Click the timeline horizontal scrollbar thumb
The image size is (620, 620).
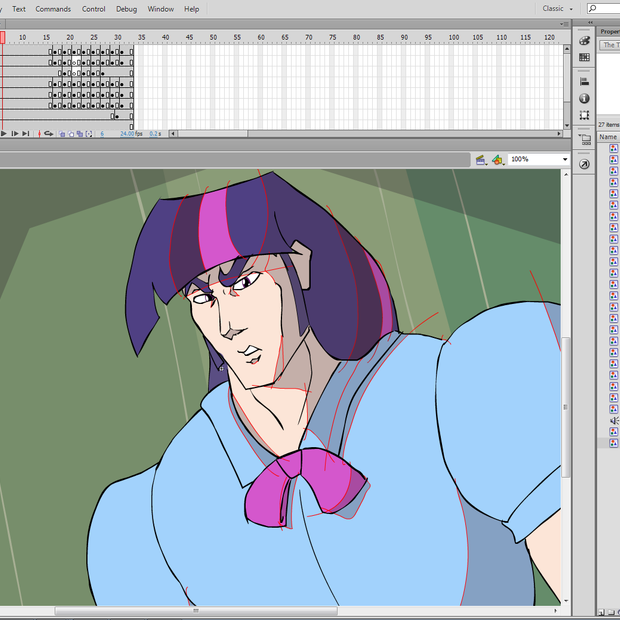[213, 134]
